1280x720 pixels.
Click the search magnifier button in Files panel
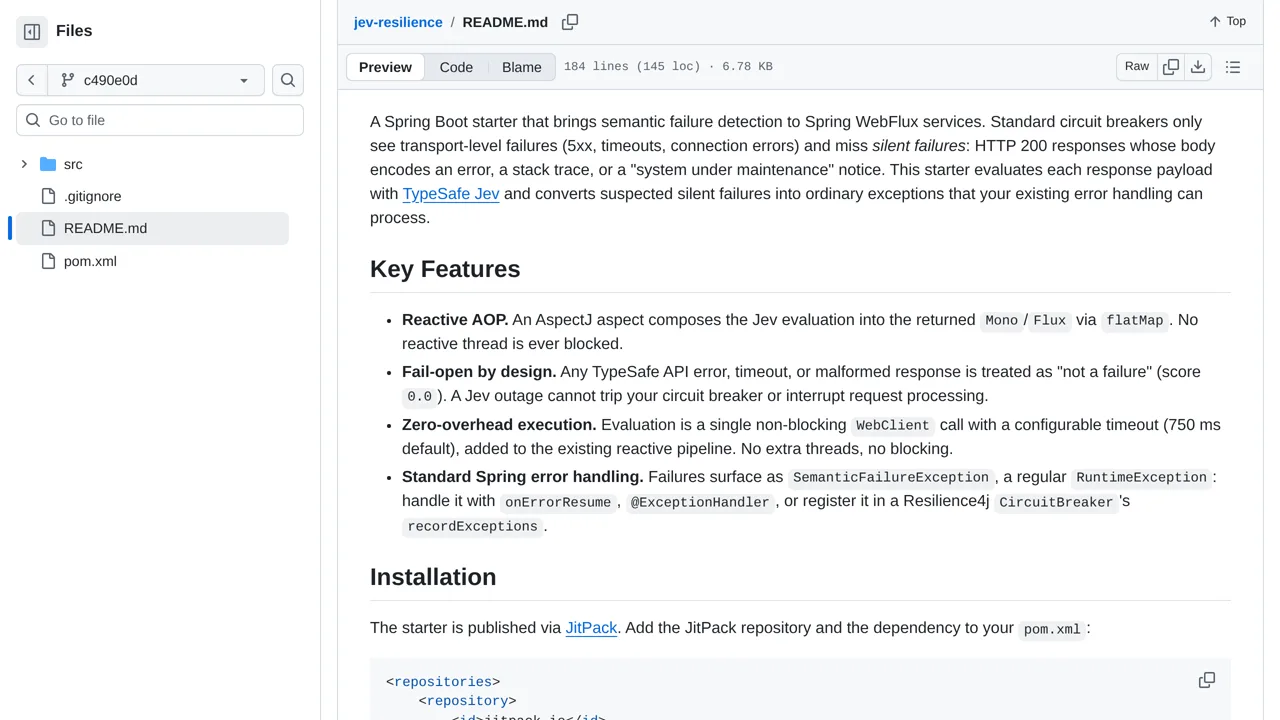click(x=288, y=80)
